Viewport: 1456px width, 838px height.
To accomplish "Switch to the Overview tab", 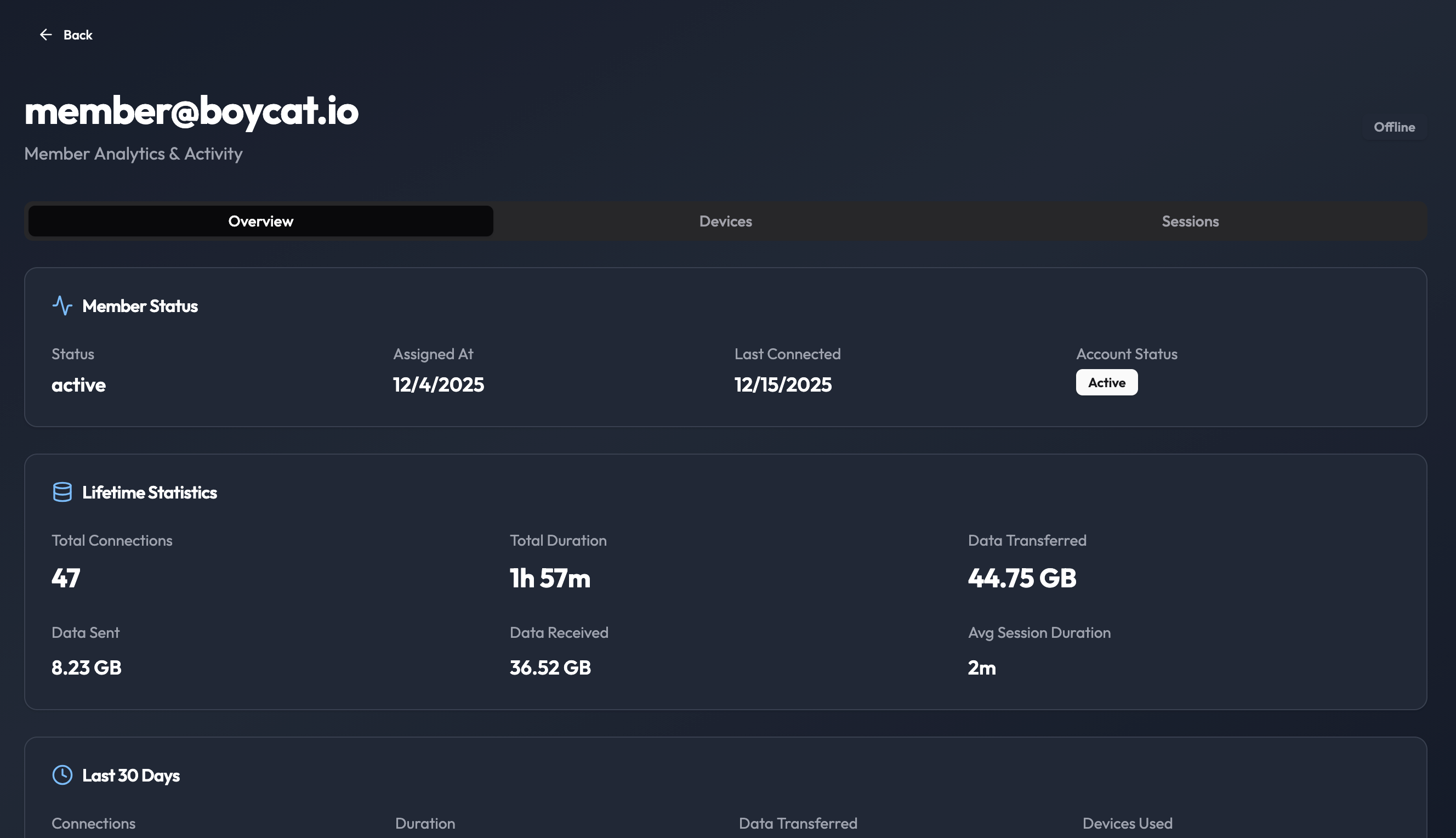I will (x=260, y=221).
